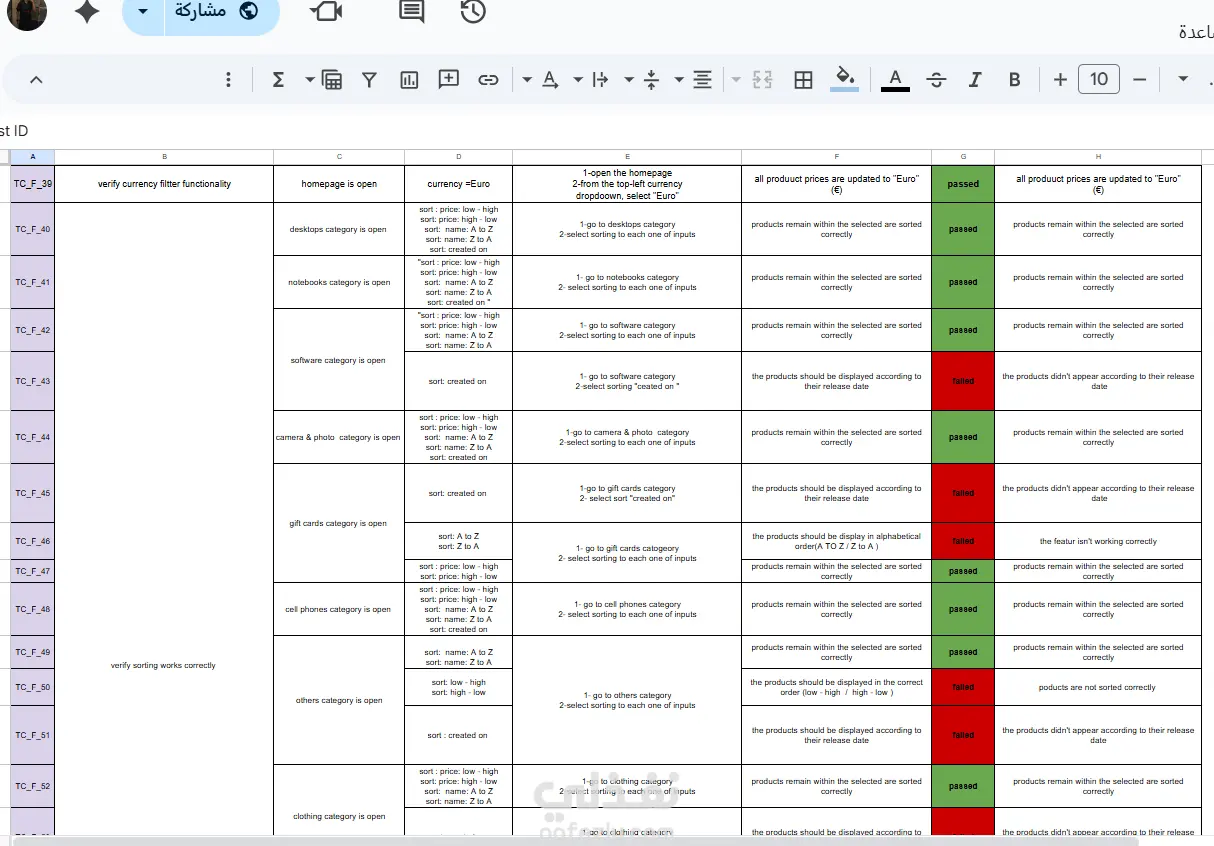Select column A header
The width and height of the screenshot is (1214, 846).
pyautogui.click(x=33, y=157)
